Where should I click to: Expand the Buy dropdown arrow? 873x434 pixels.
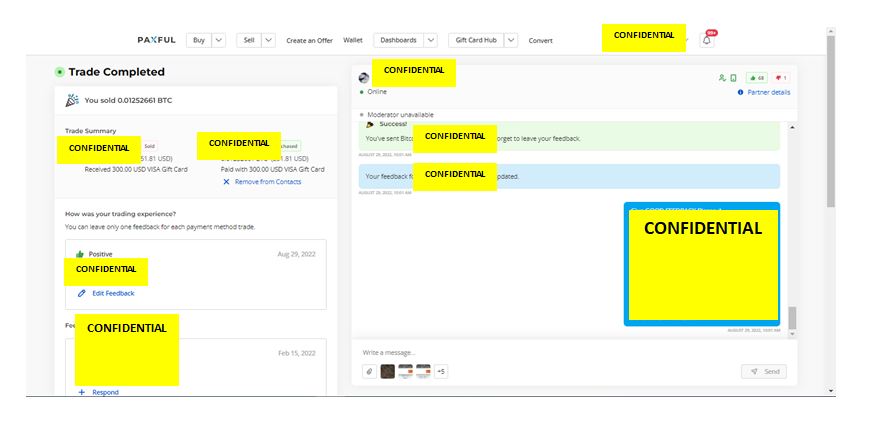click(x=219, y=40)
